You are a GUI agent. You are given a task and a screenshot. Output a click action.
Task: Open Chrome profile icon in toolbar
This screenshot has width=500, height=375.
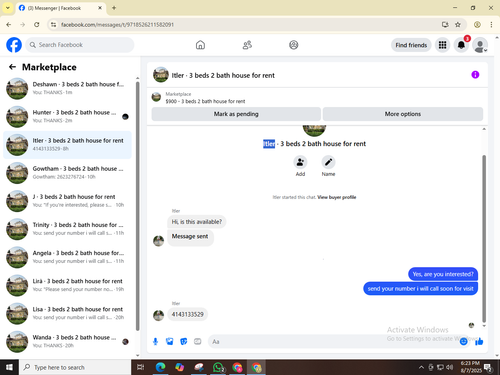pos(477,24)
